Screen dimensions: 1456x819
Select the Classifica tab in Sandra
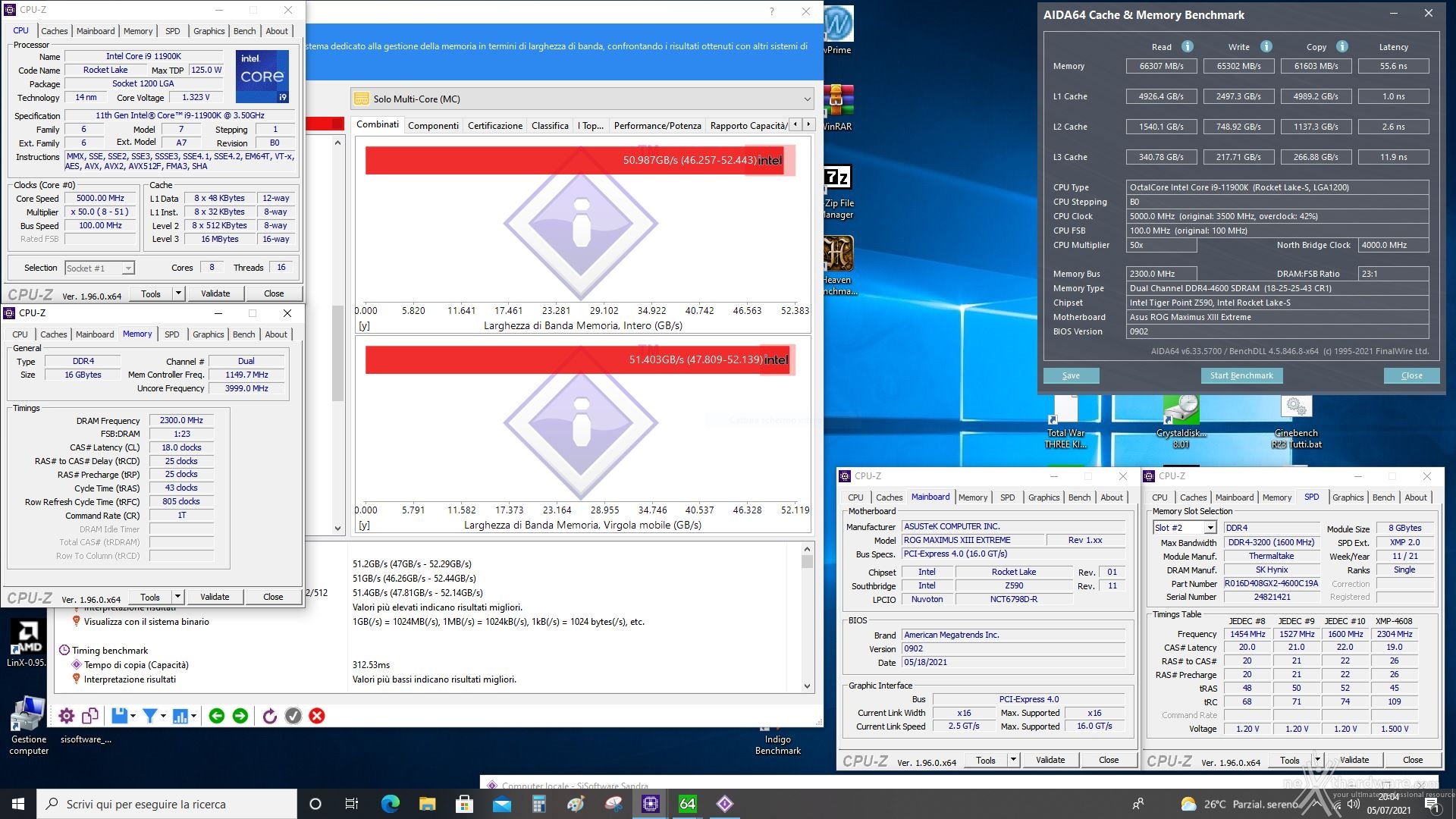click(x=550, y=125)
